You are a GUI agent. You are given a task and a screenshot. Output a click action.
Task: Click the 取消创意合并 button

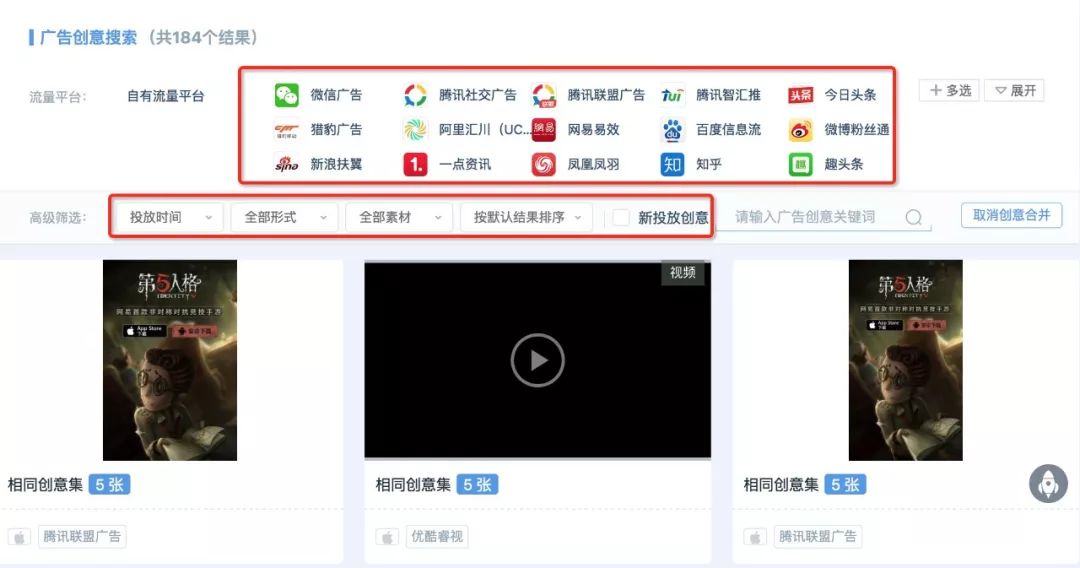point(1011,215)
